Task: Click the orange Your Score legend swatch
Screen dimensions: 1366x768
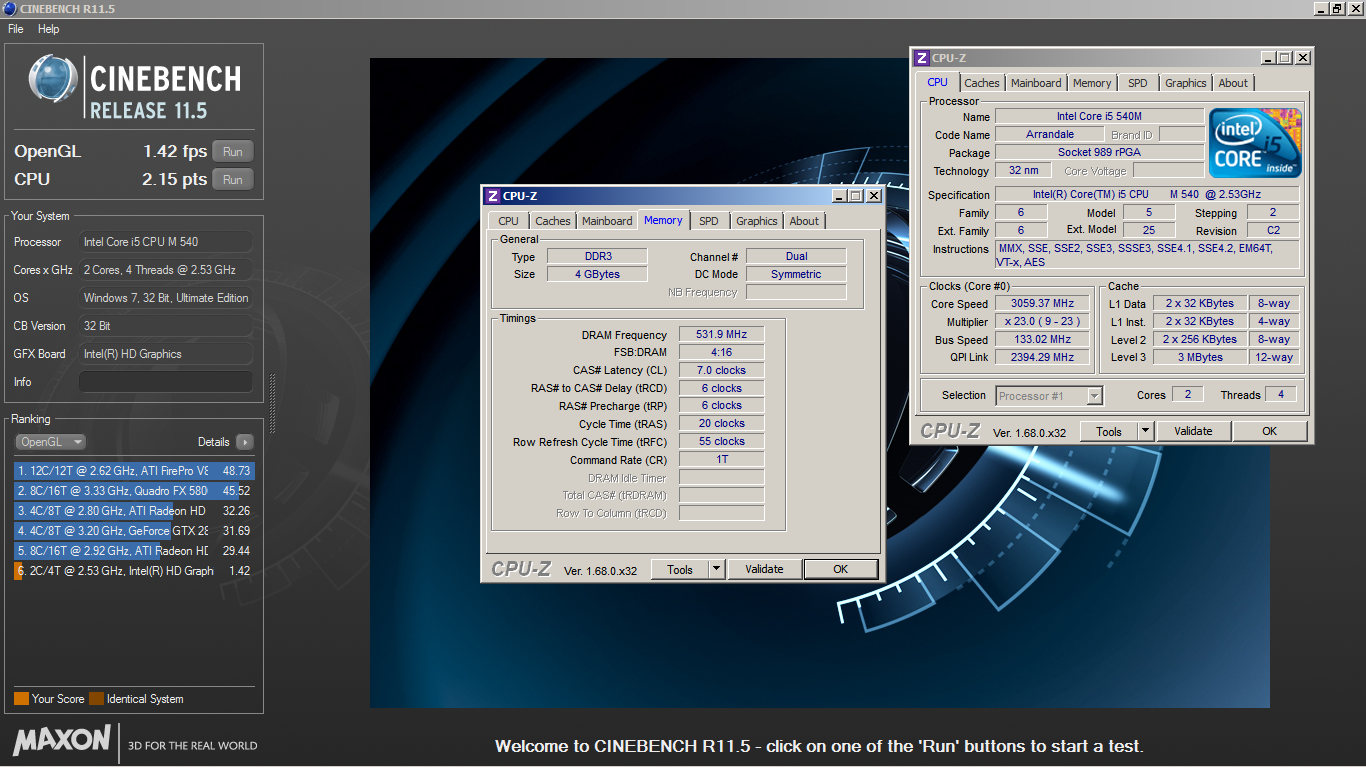Action: pos(21,699)
